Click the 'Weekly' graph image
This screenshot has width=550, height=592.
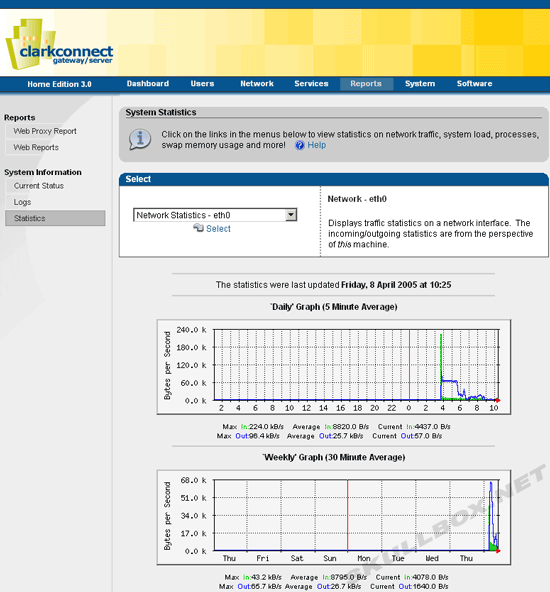[334, 518]
